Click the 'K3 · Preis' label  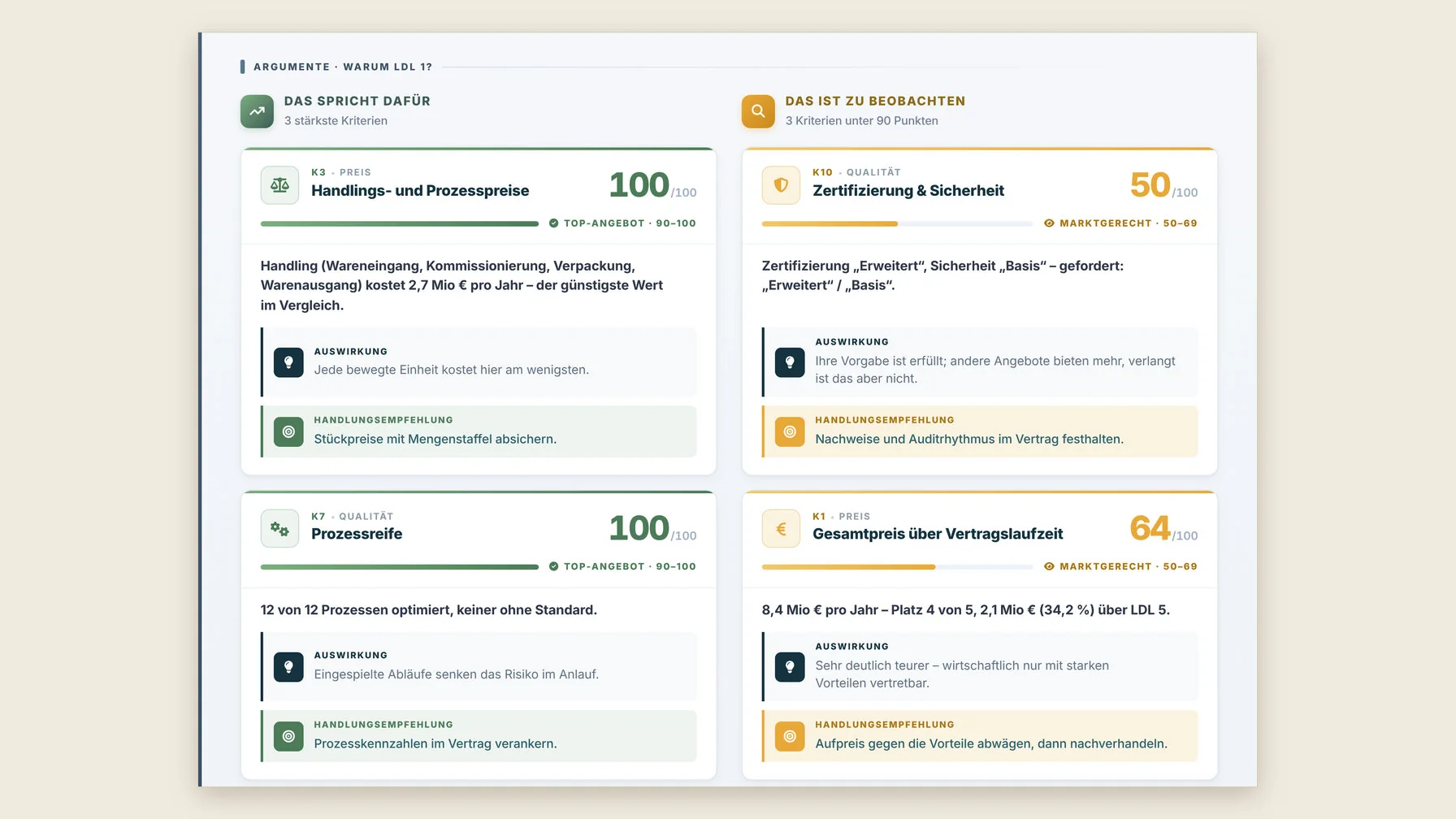pos(341,172)
